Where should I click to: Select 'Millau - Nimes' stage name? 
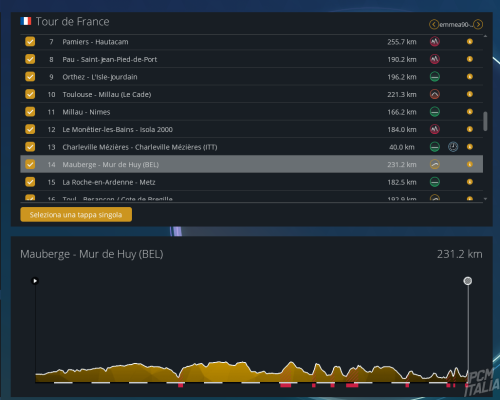86,112
